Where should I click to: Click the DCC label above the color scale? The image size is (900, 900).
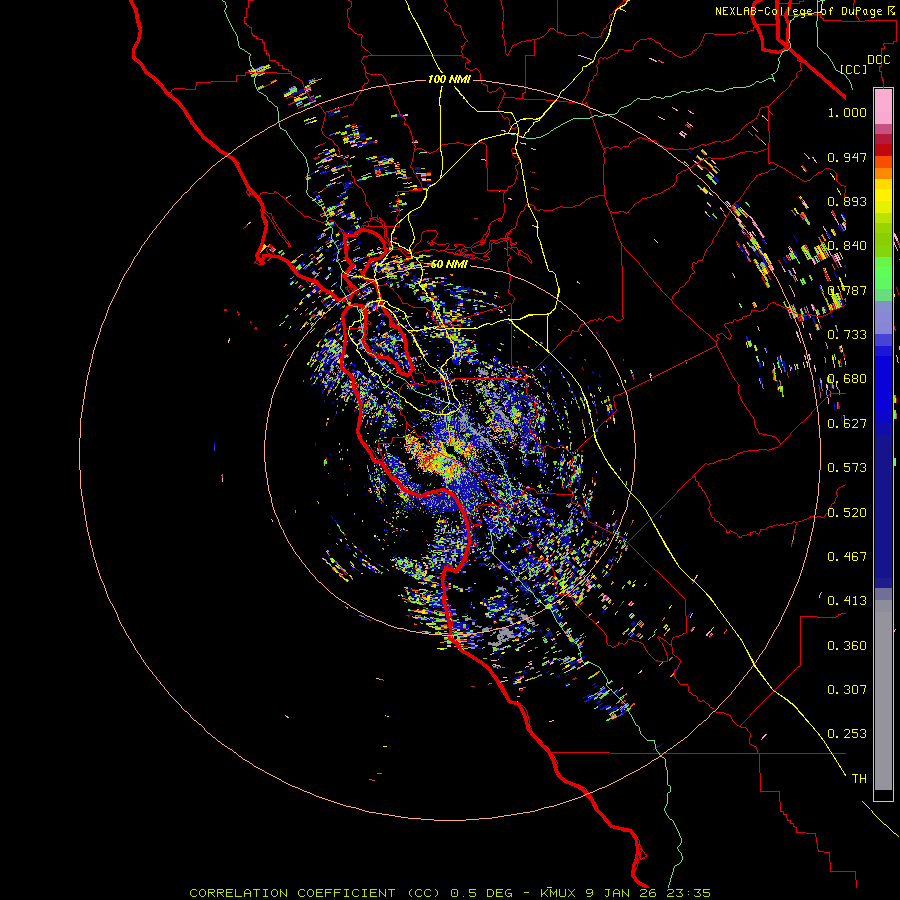coord(878,60)
